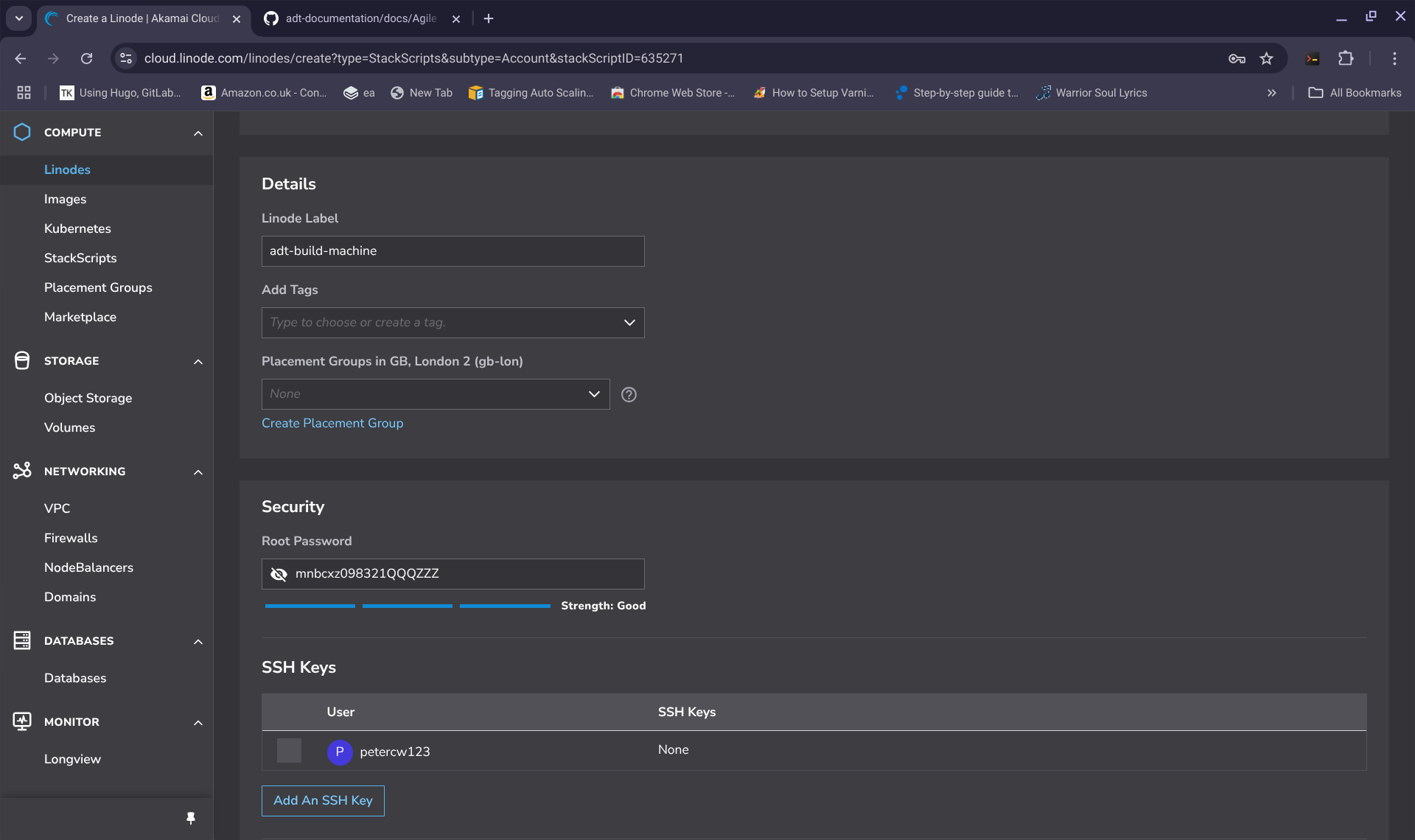This screenshot has width=1415, height=840.
Task: Click the Storage bucket icon in the sidebar
Action: coord(22,360)
